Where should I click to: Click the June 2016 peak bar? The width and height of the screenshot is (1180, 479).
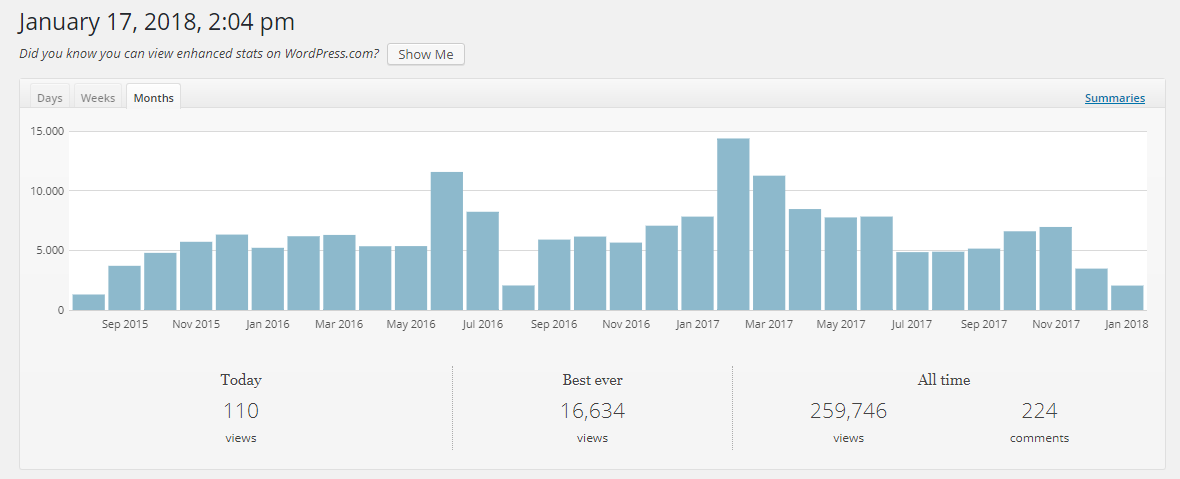coord(447,241)
